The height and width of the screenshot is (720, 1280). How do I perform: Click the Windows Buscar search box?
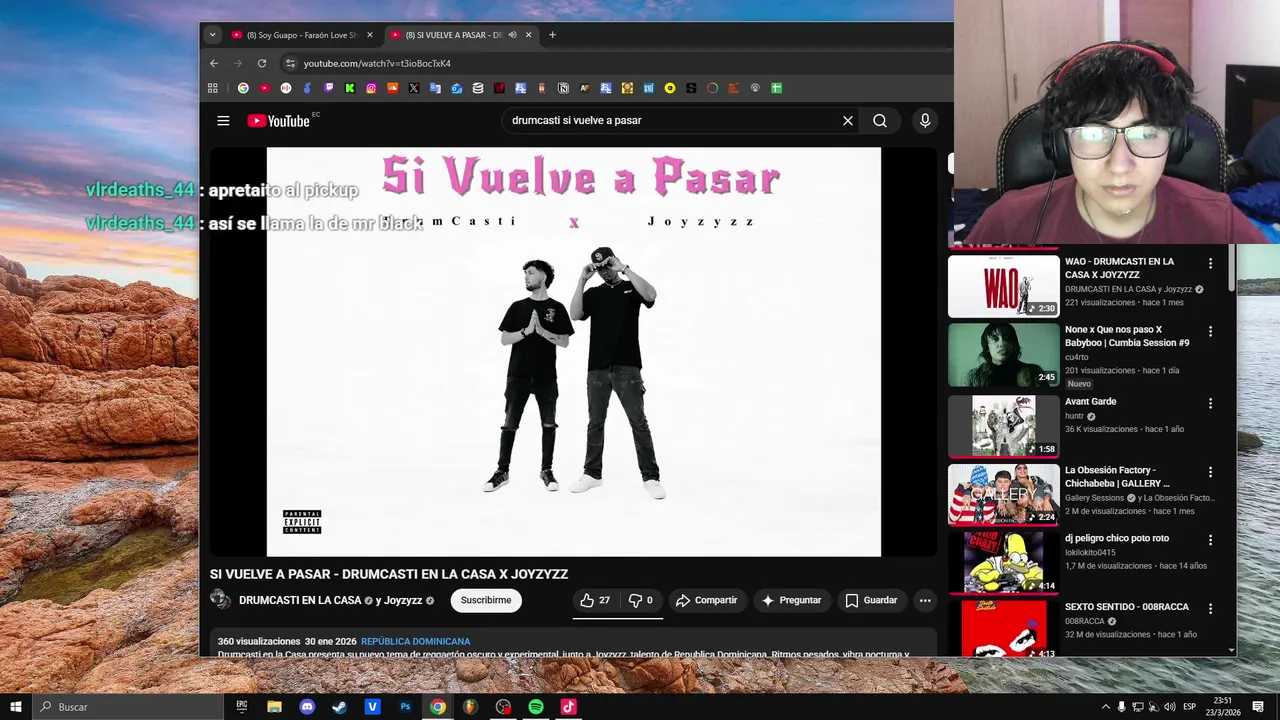[128, 707]
